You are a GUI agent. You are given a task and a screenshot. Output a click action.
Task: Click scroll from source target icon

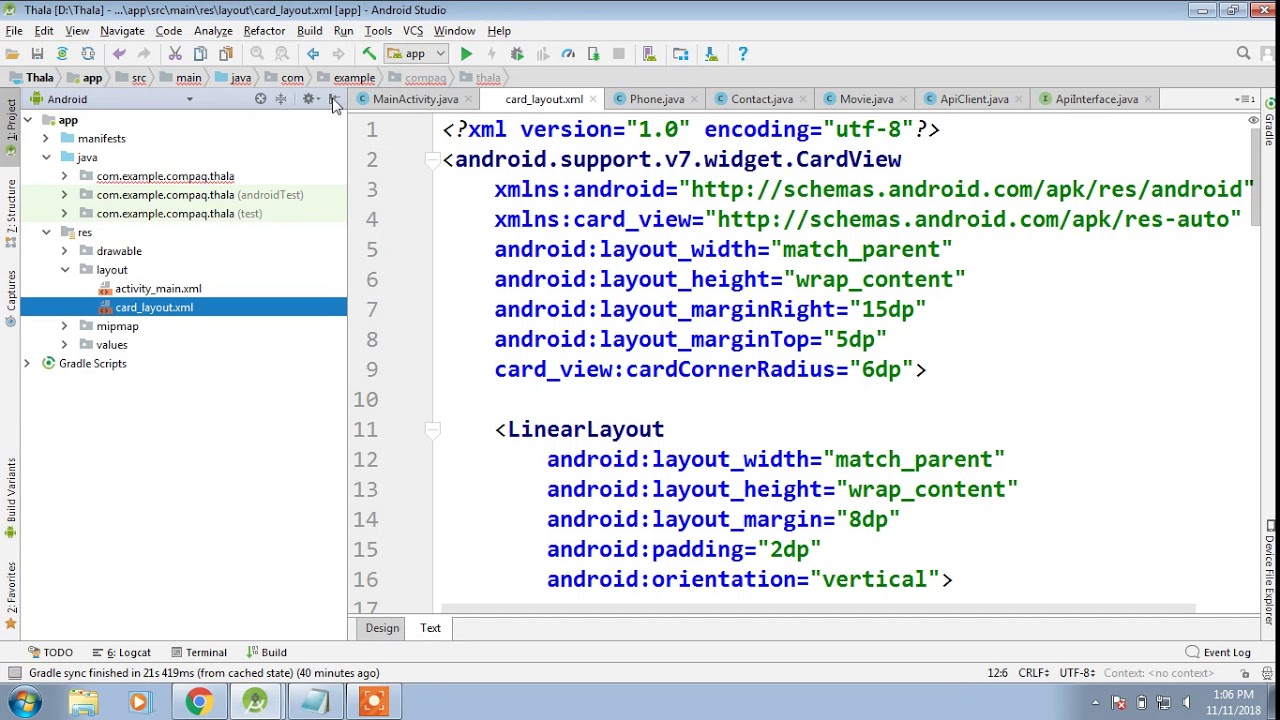point(260,99)
